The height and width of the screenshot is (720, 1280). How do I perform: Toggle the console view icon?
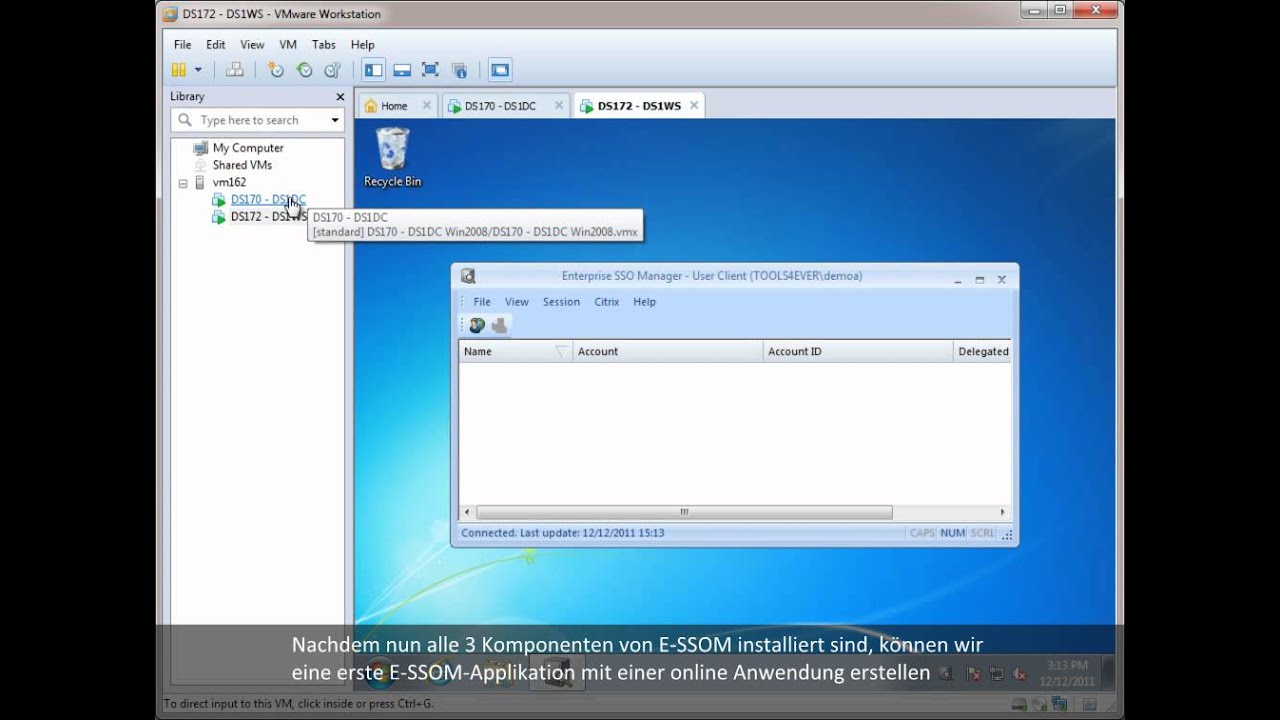(500, 70)
